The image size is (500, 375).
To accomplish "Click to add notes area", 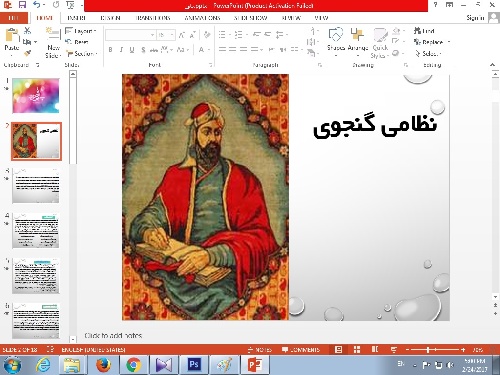I will (x=113, y=335).
